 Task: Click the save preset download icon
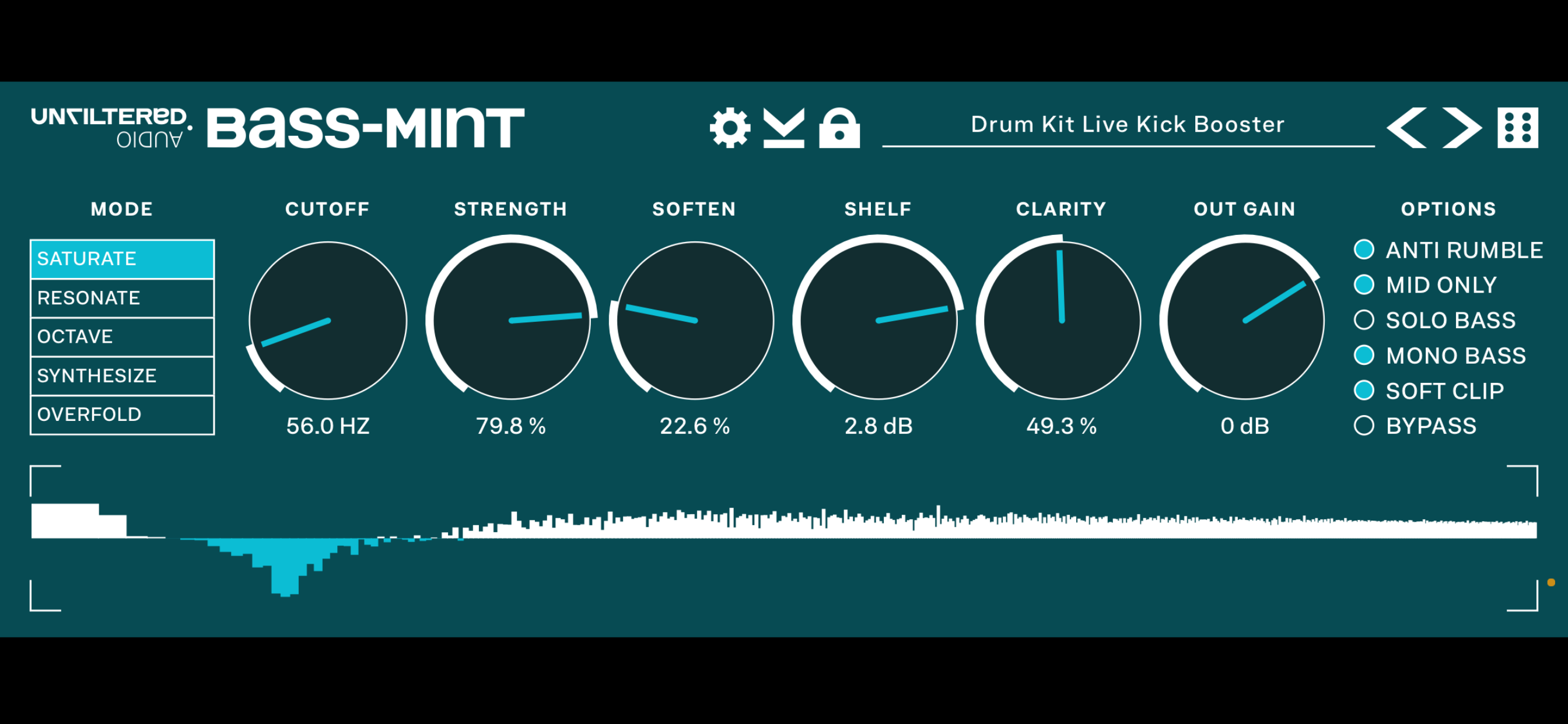click(x=785, y=126)
